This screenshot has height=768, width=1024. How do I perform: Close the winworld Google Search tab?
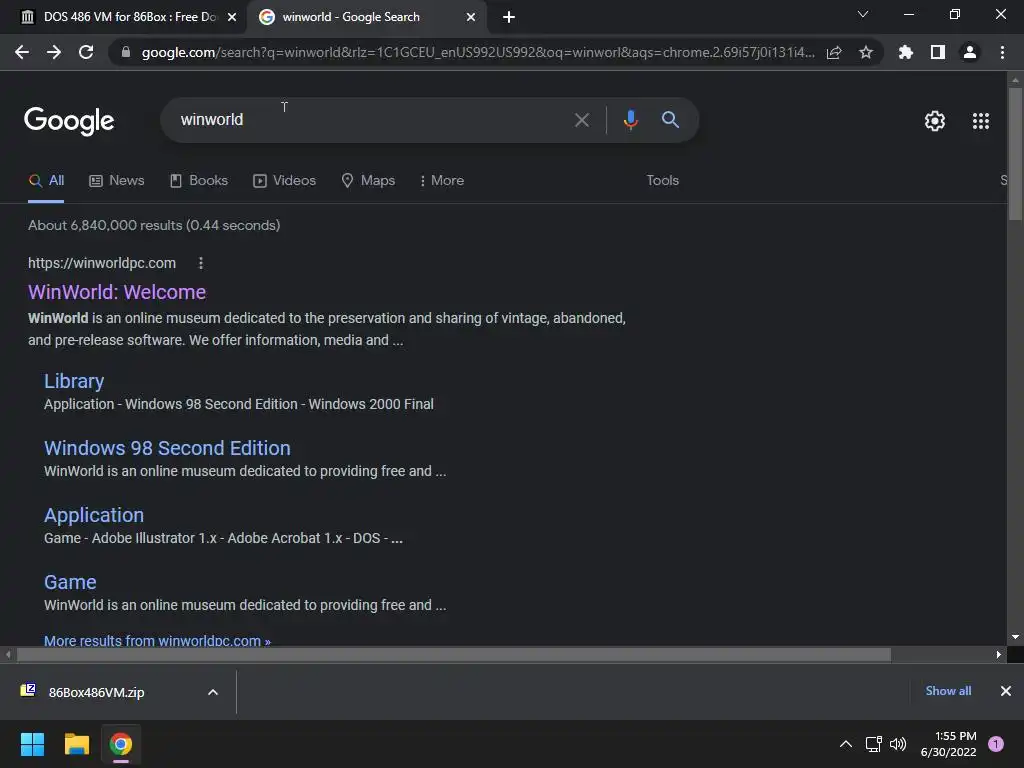pos(471,17)
